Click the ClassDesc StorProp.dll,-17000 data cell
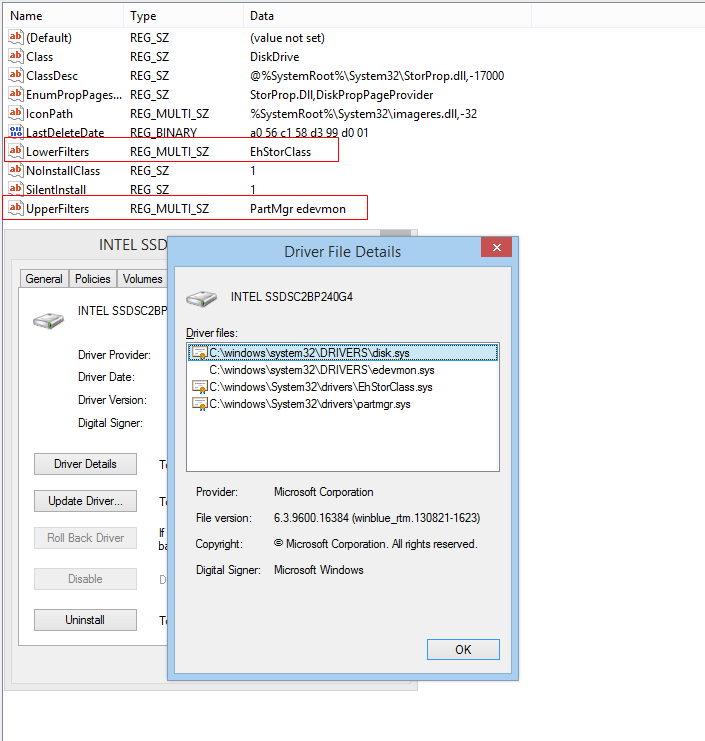The image size is (705, 741). pos(377,76)
